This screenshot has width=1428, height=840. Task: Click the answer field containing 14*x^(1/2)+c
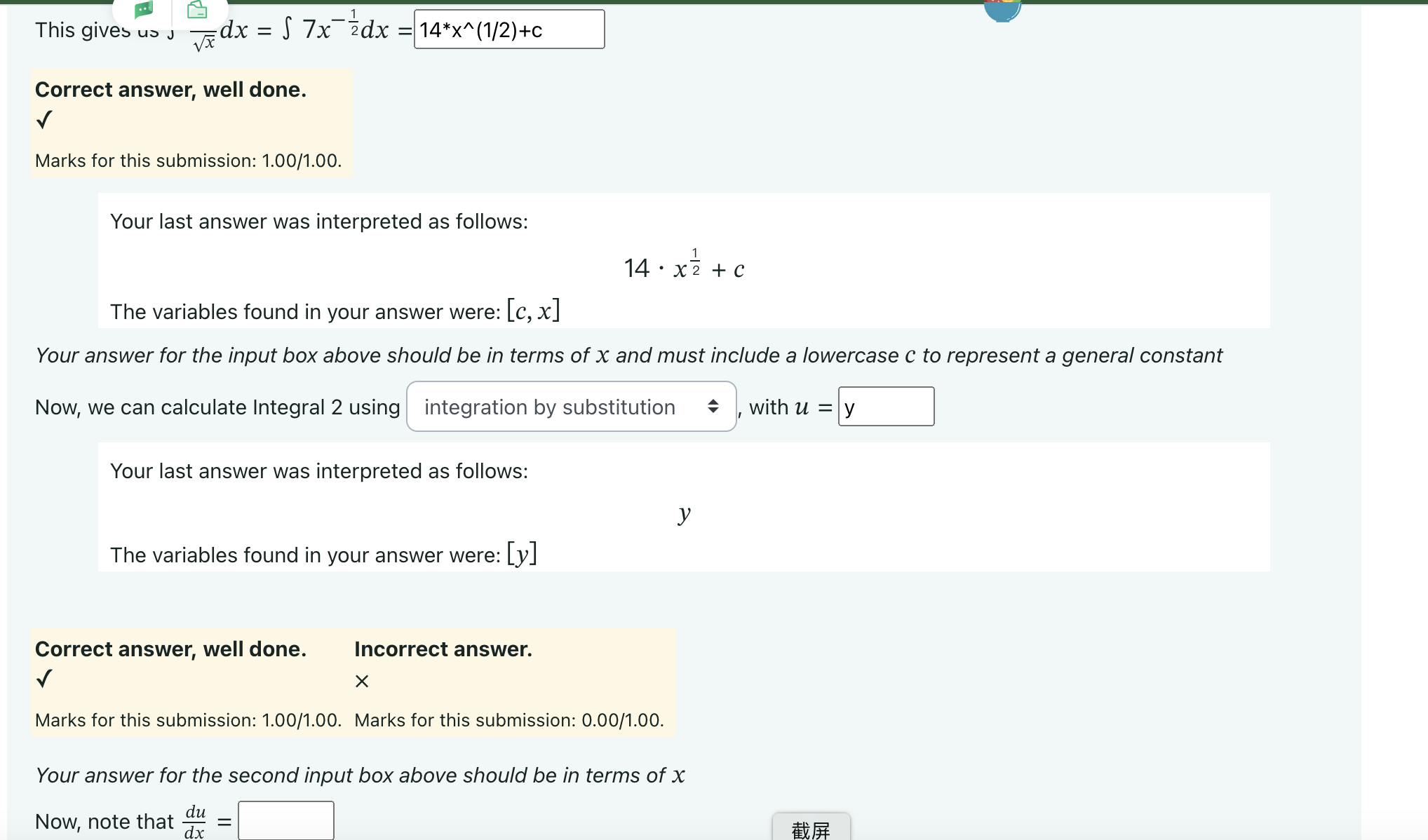[x=508, y=29]
